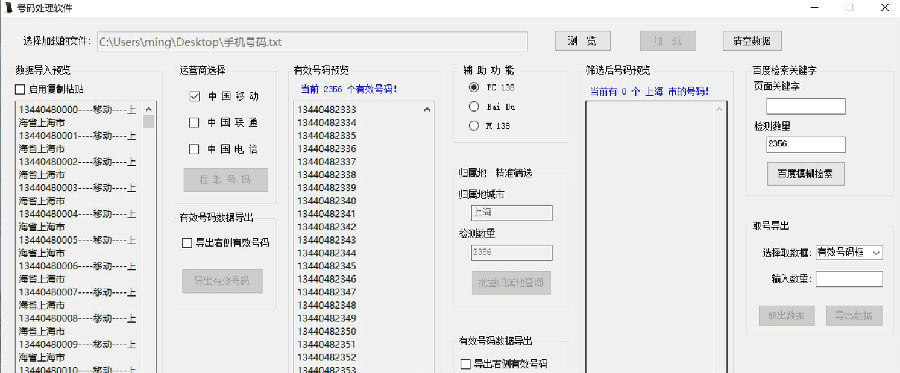Click the 浏览 browse button
This screenshot has width=900, height=373.
tap(583, 41)
